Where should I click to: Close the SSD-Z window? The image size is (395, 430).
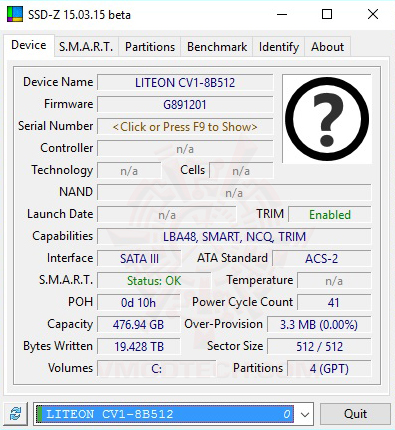tap(373, 14)
